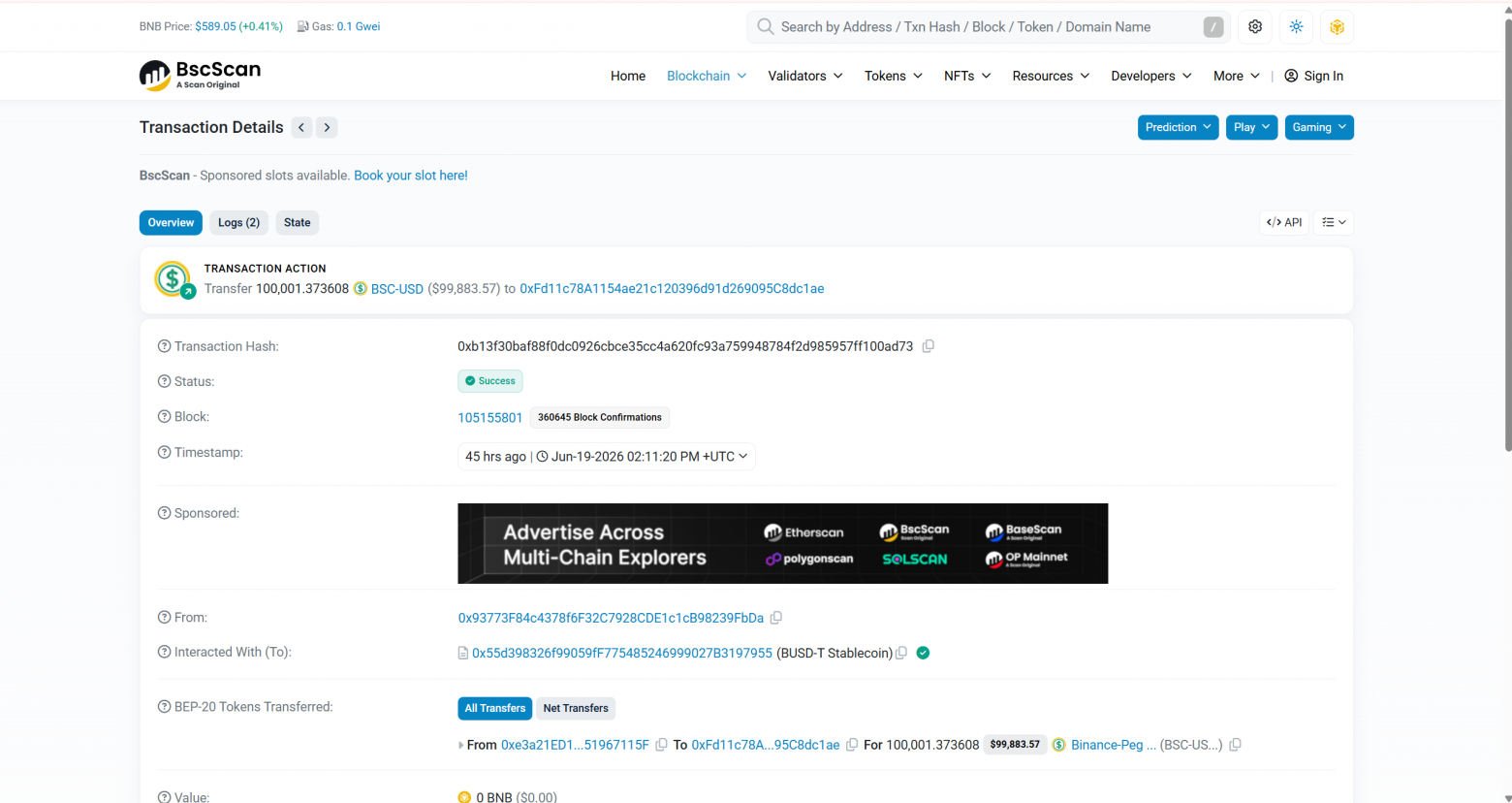This screenshot has width=1512, height=803.
Task: Copy the transaction hash
Action: (x=928, y=346)
